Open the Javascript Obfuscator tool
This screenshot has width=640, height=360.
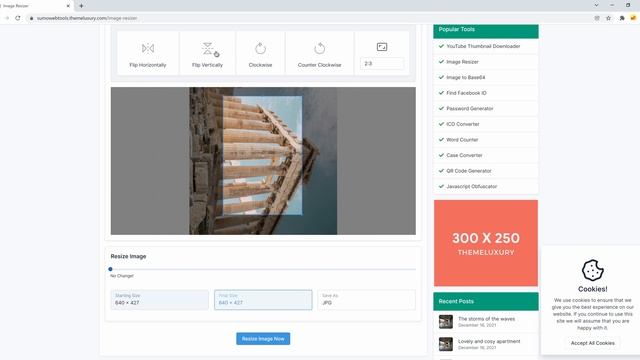(x=472, y=187)
